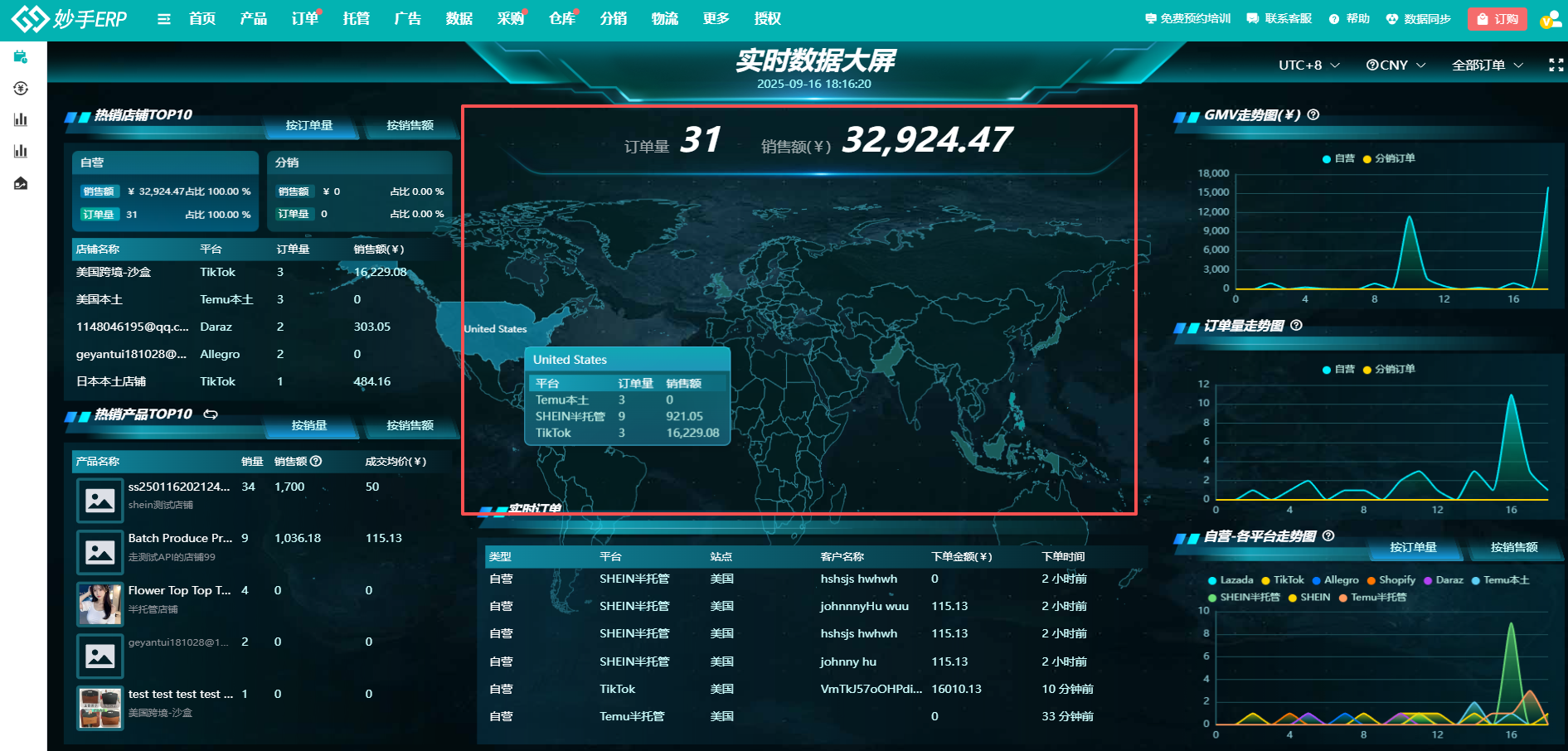Open the 授权 menu in top navigation
Image resolution: width=1568 pixels, height=751 pixels.
[768, 18]
